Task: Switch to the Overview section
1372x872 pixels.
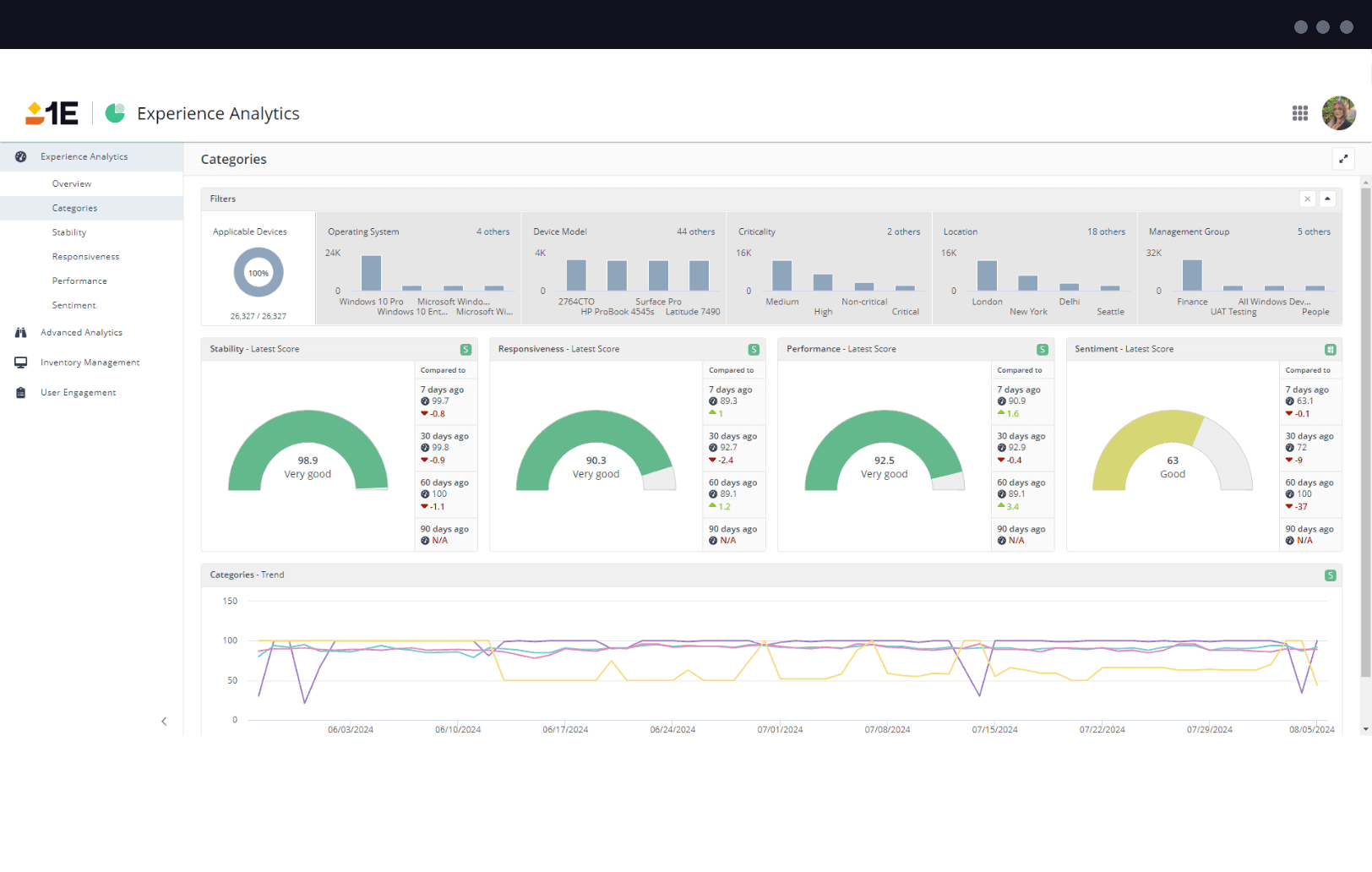Action: click(x=71, y=183)
